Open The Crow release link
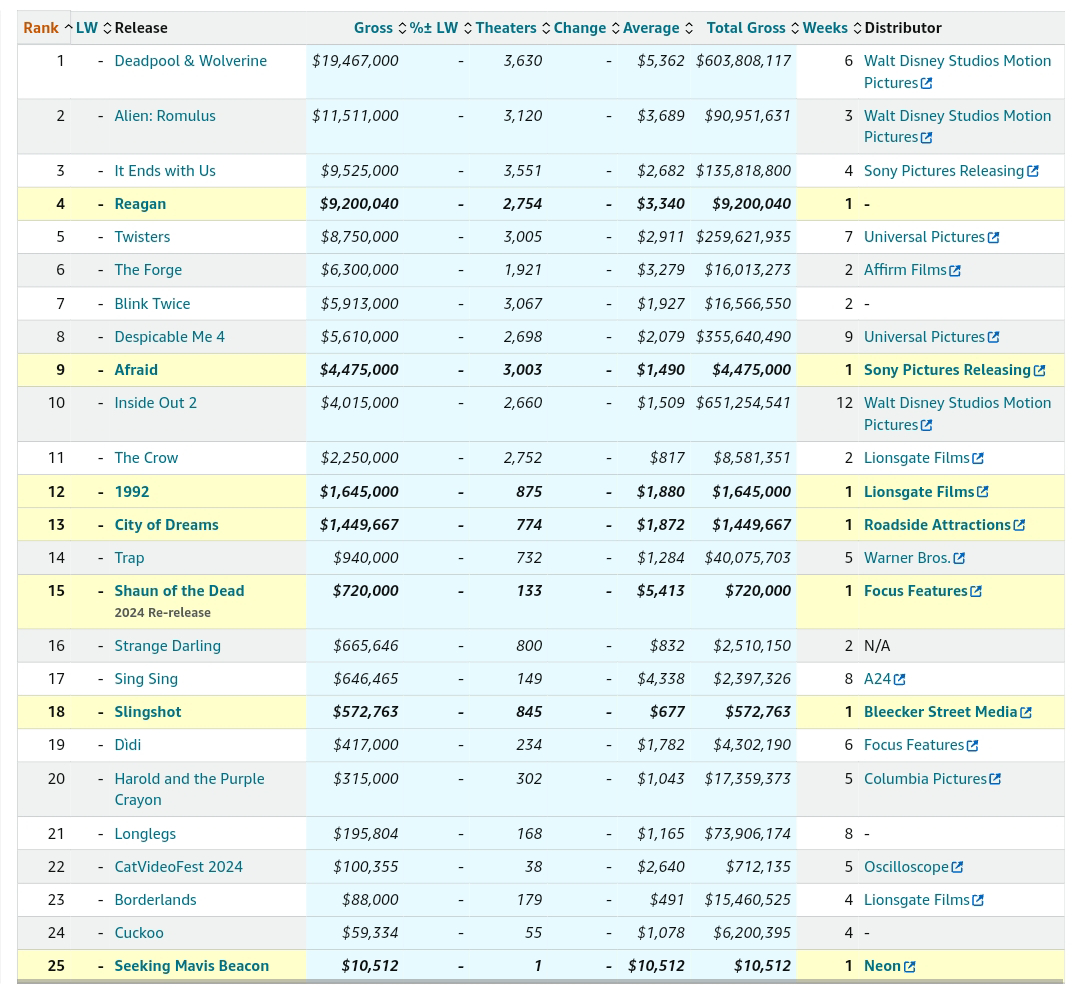This screenshot has width=1080, height=991. pyautogui.click(x=146, y=458)
